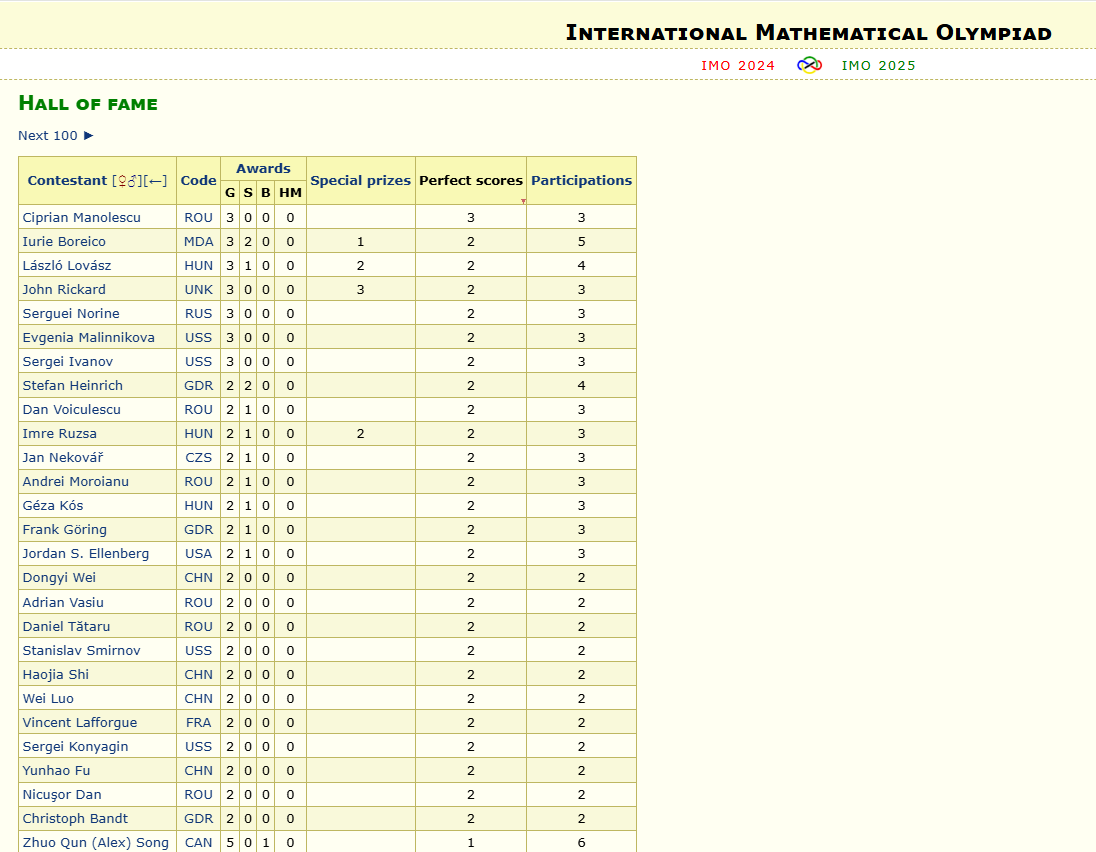Image resolution: width=1096 pixels, height=852 pixels.
Task: Sort by the Participations column header
Action: coord(581,180)
